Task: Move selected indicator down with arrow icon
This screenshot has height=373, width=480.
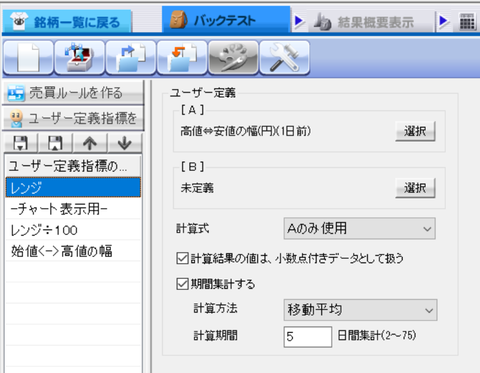Action: pyautogui.click(x=124, y=143)
